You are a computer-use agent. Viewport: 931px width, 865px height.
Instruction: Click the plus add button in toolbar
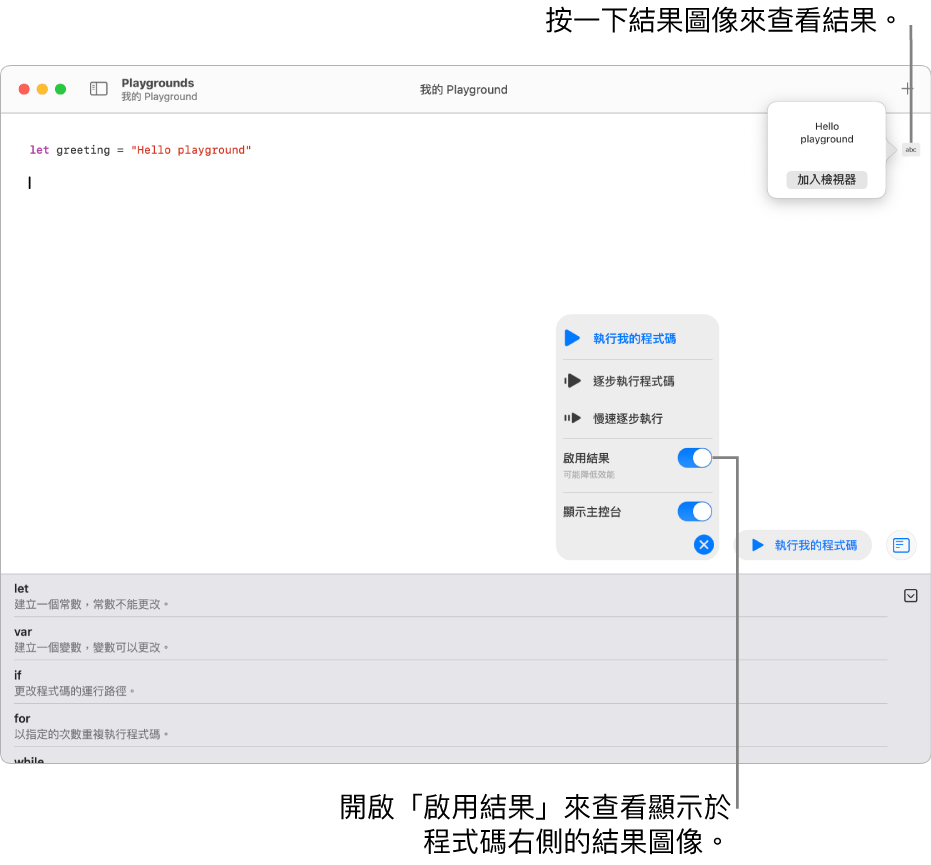907,89
